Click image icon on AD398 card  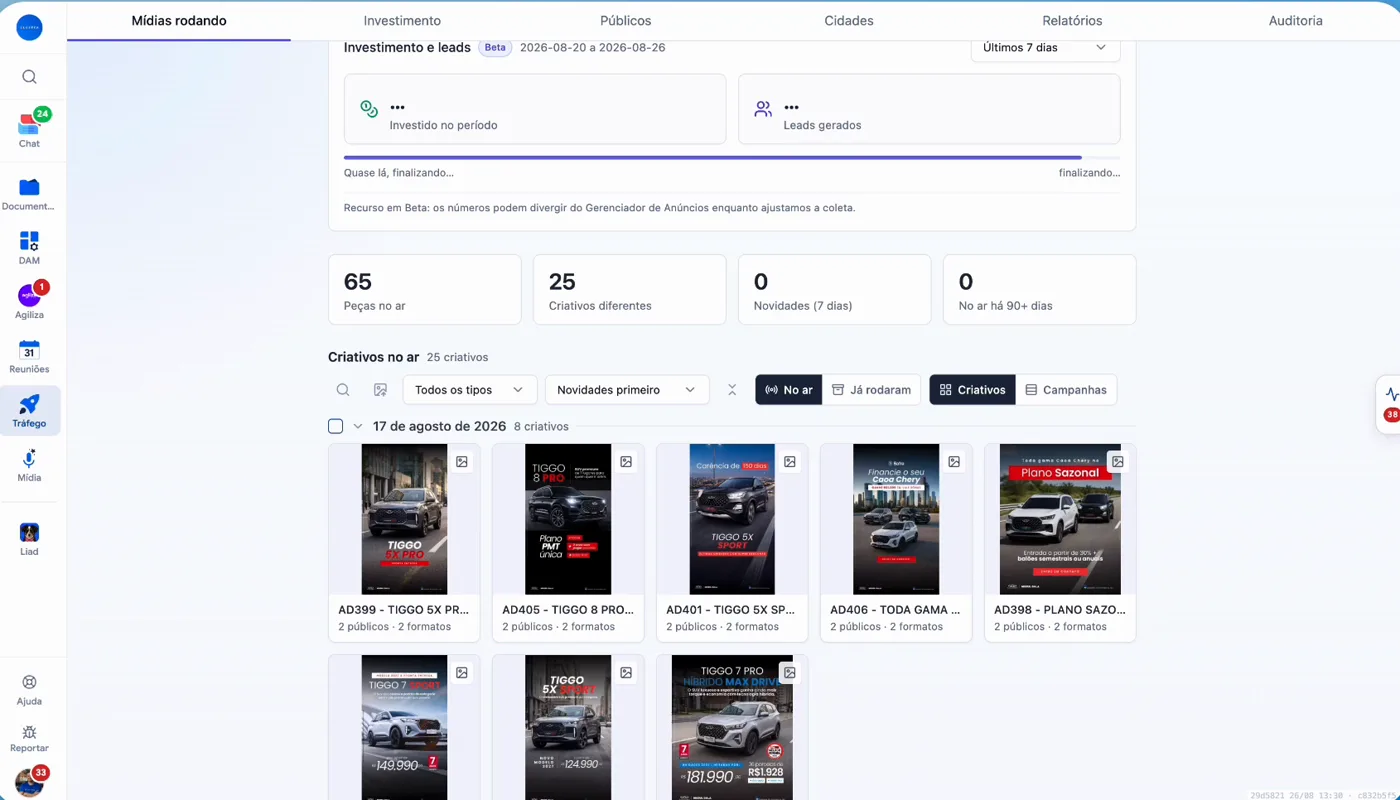1118,462
